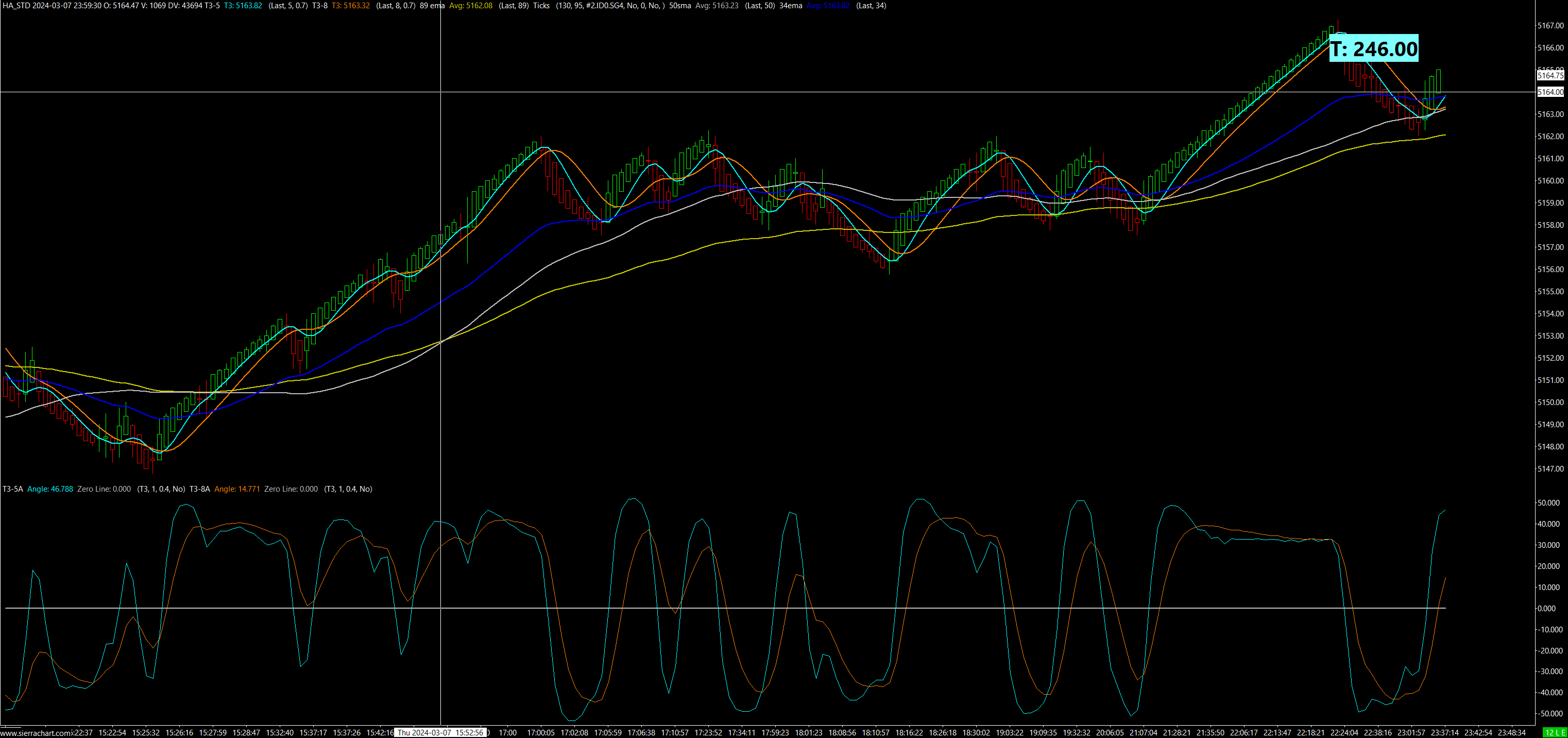Click the 50.000 indicator scale value

click(x=1548, y=503)
